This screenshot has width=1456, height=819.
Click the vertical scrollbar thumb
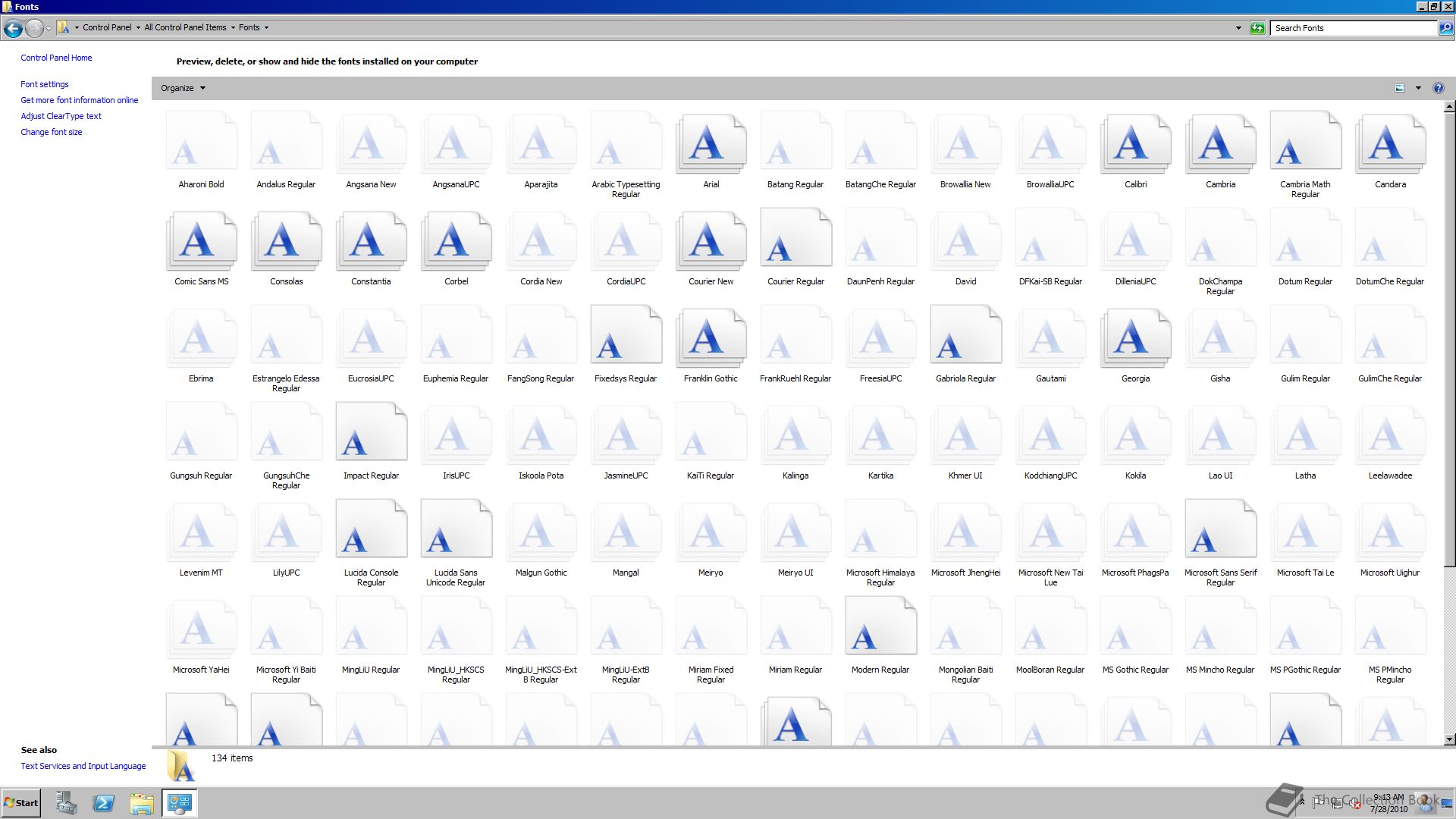pyautogui.click(x=1449, y=339)
